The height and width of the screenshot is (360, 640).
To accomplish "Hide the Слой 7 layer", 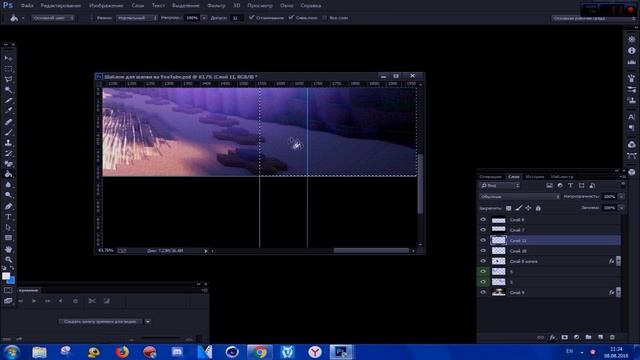I will pos(483,230).
